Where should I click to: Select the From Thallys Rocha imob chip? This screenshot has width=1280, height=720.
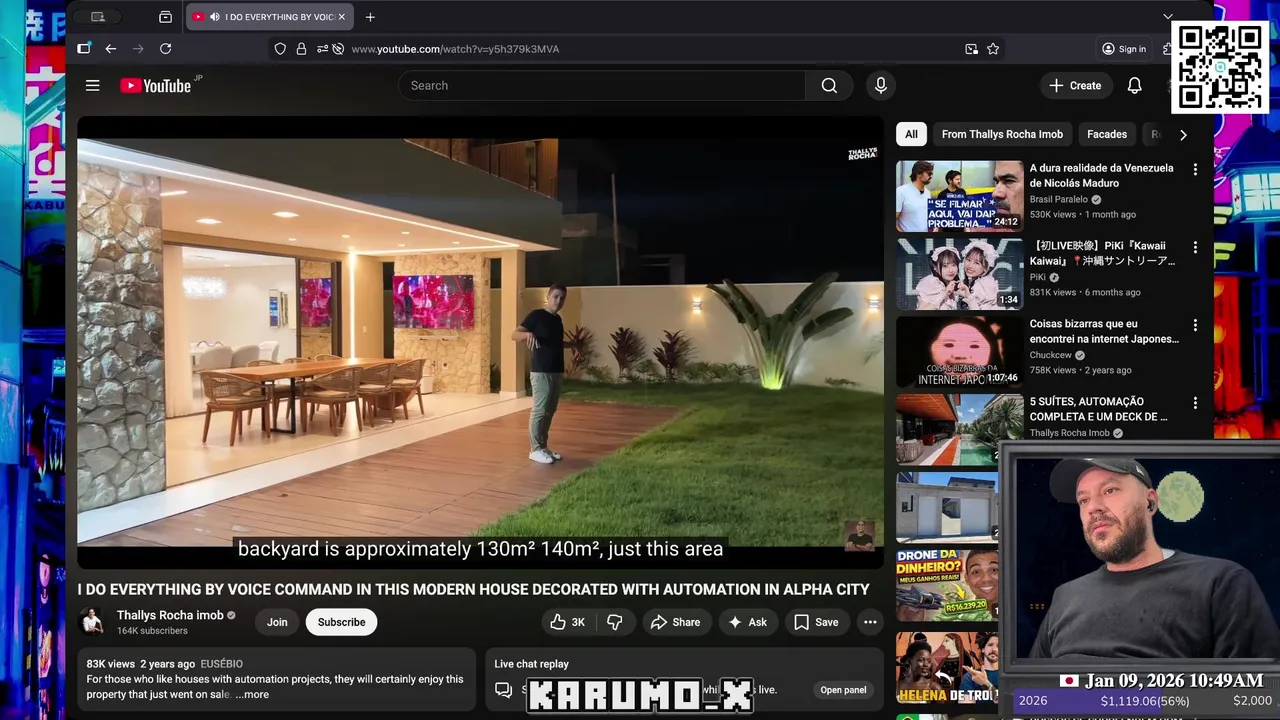1002,134
